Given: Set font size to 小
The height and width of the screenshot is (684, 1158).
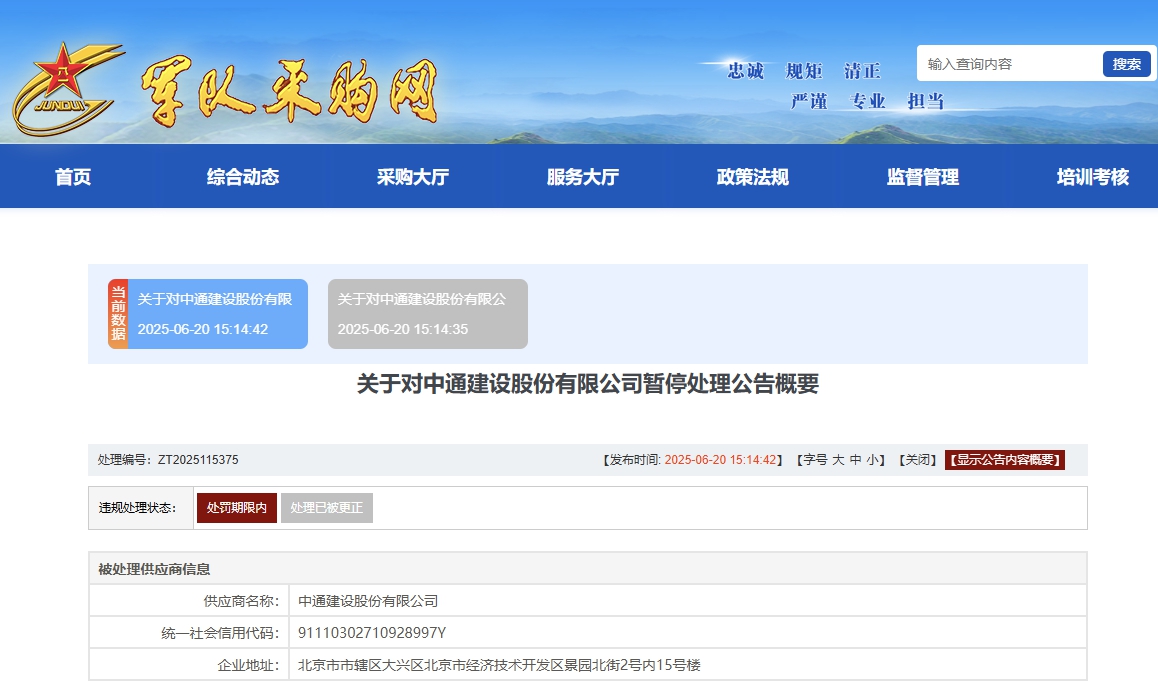Looking at the screenshot, I should 872,459.
